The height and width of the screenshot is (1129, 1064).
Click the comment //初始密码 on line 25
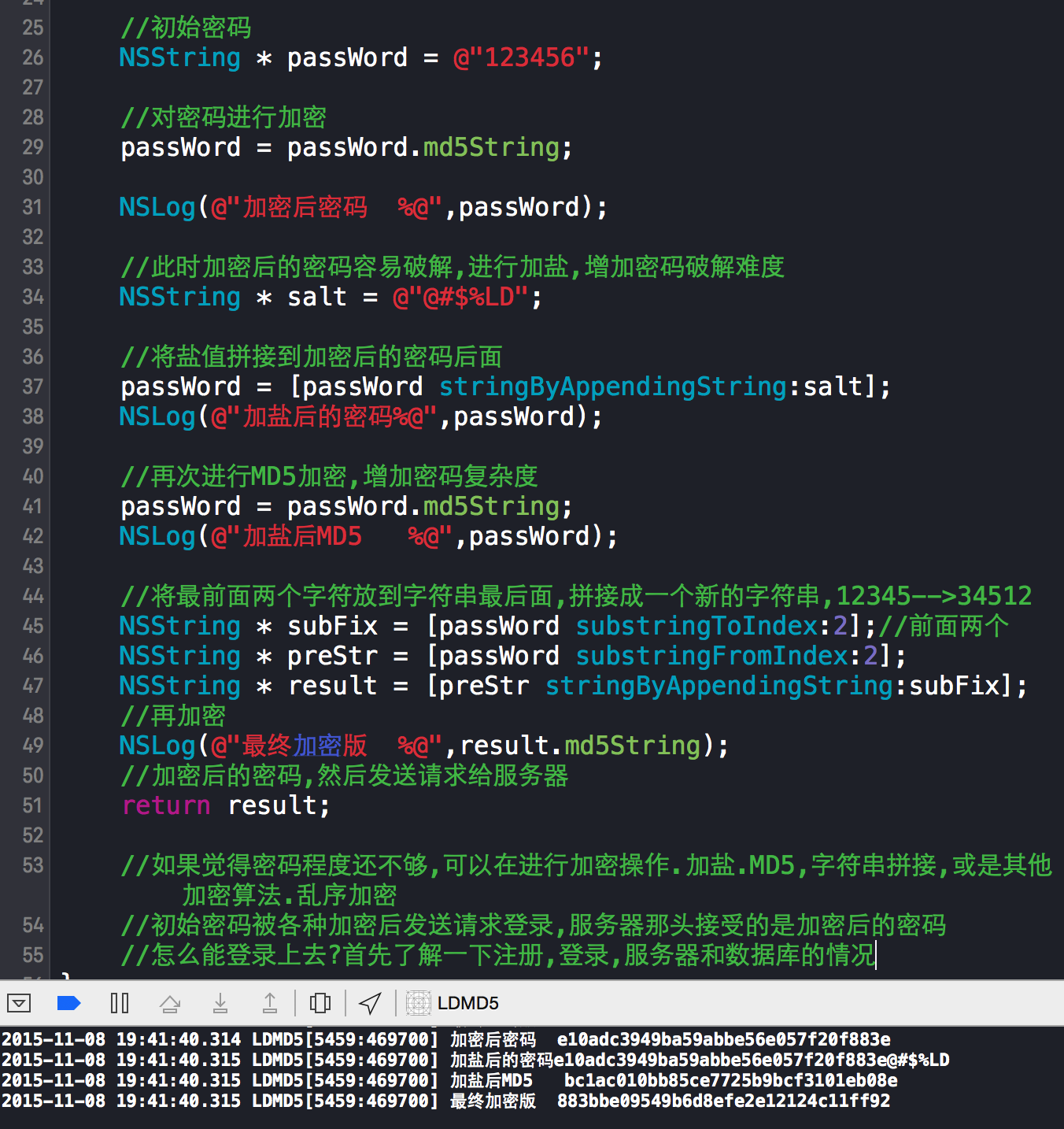(x=186, y=28)
